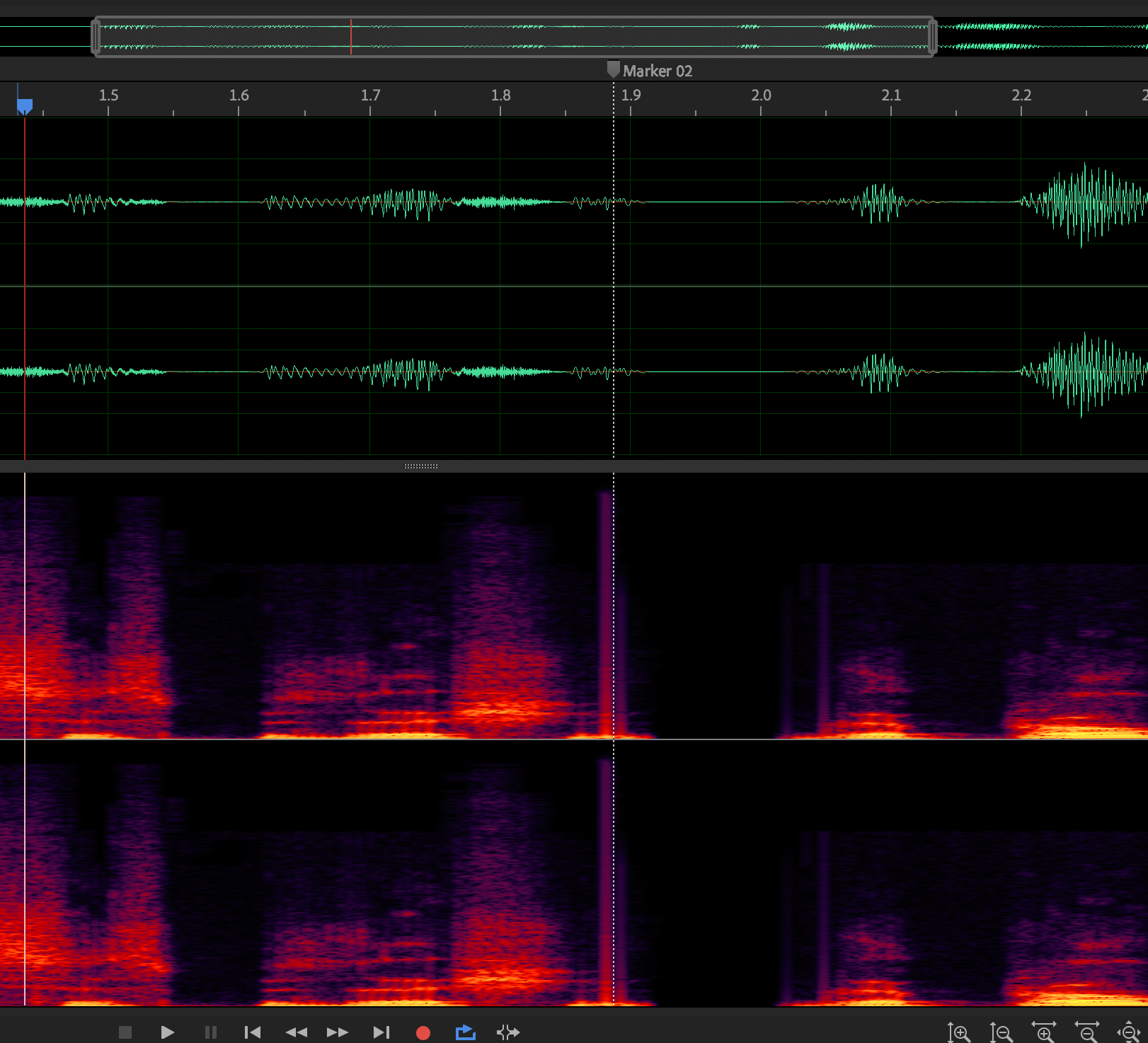Select the Zoom Out Amplitude icon
Screen dimensions: 1148x1043
coord(1001,1032)
